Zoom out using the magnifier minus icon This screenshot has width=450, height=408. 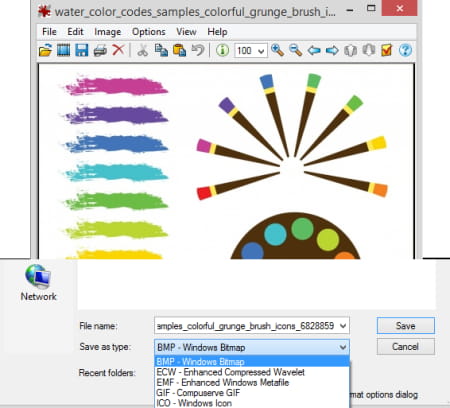pos(295,51)
